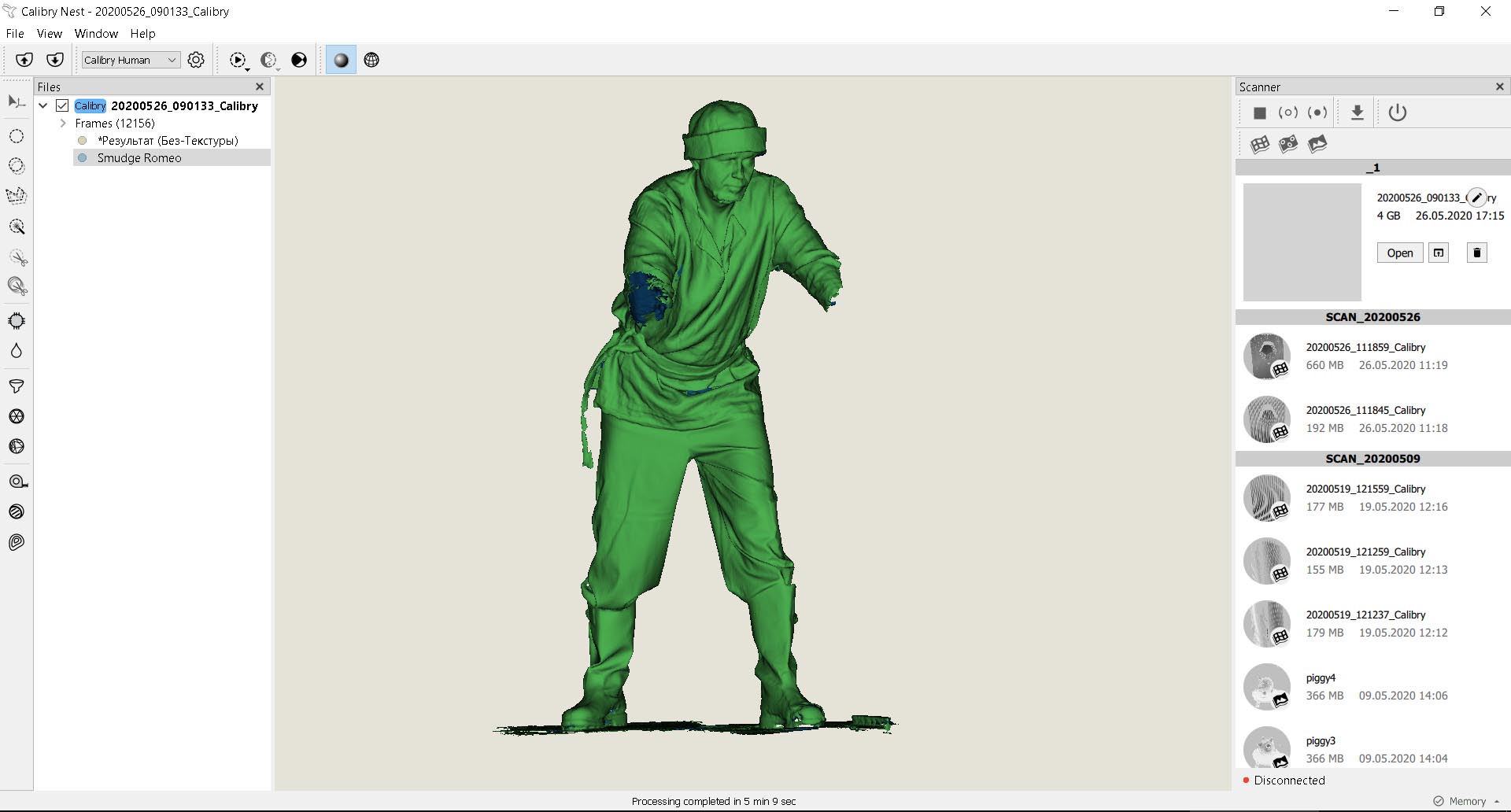Click the water drop smoothing tool icon
This screenshot has height=812, width=1511.
pyautogui.click(x=17, y=351)
